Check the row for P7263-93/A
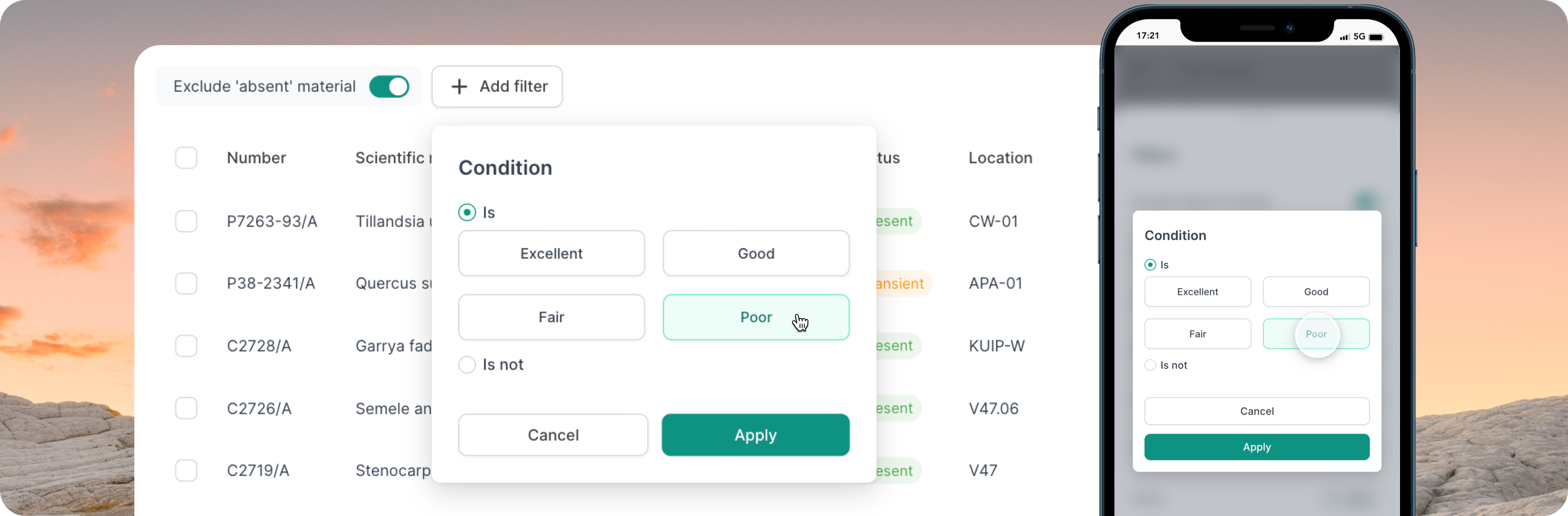The width and height of the screenshot is (1568, 516). pos(186,221)
